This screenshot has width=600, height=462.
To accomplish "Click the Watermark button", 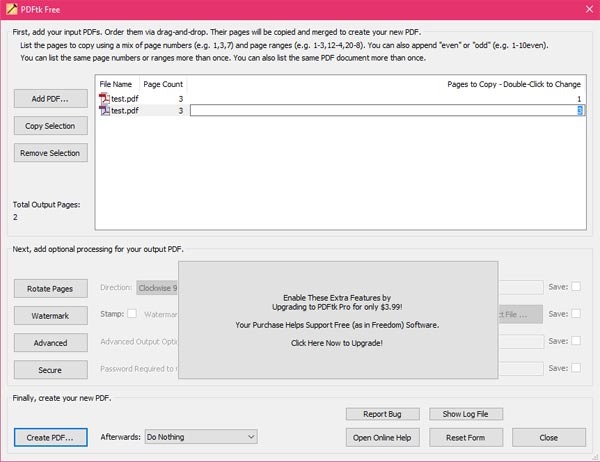I will coord(51,316).
